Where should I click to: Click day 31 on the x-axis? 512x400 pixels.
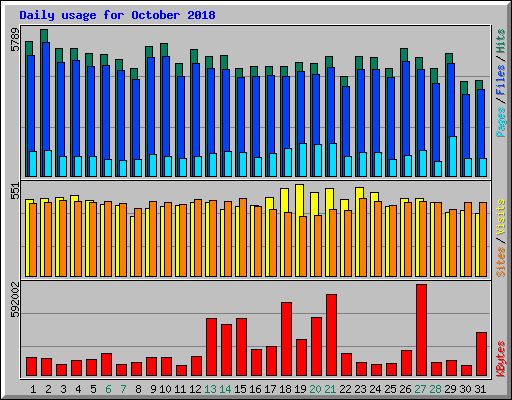480,389
